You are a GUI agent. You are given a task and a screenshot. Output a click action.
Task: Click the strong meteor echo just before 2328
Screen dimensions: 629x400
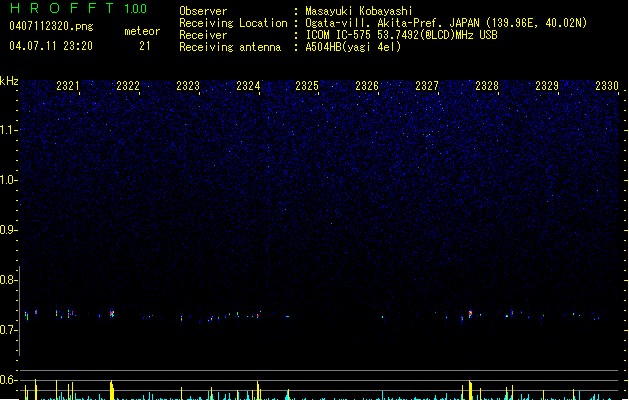[470, 314]
